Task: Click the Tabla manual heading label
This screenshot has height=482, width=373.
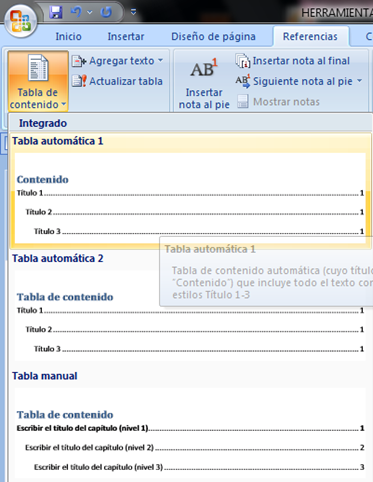Action: point(45,376)
